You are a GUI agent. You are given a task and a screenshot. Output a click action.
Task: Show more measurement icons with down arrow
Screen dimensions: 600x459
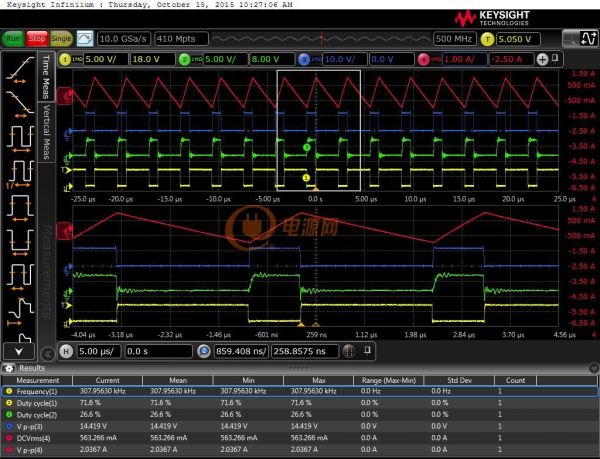19,351
